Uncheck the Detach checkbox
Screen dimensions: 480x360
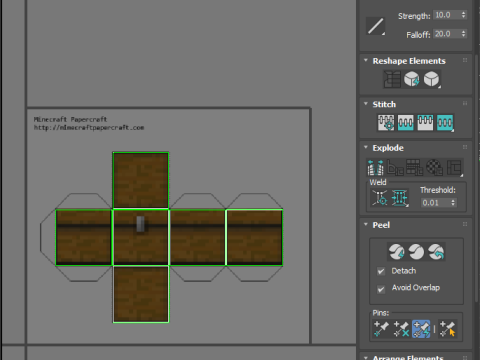[x=381, y=271]
